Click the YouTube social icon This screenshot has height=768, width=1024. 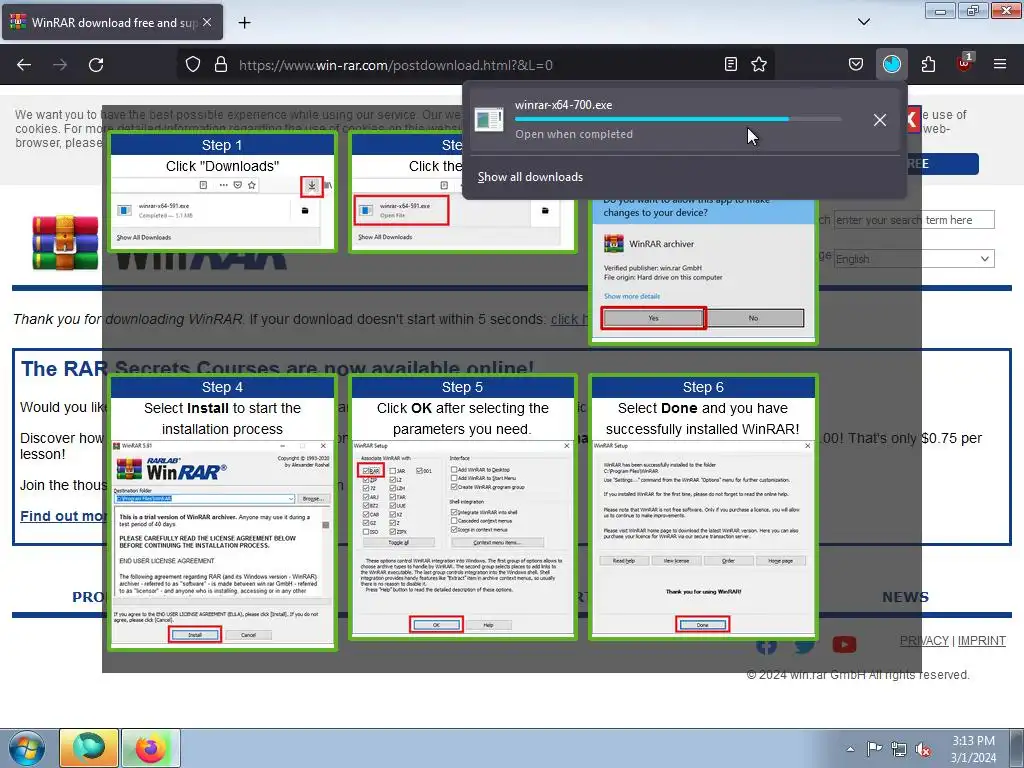point(844,645)
